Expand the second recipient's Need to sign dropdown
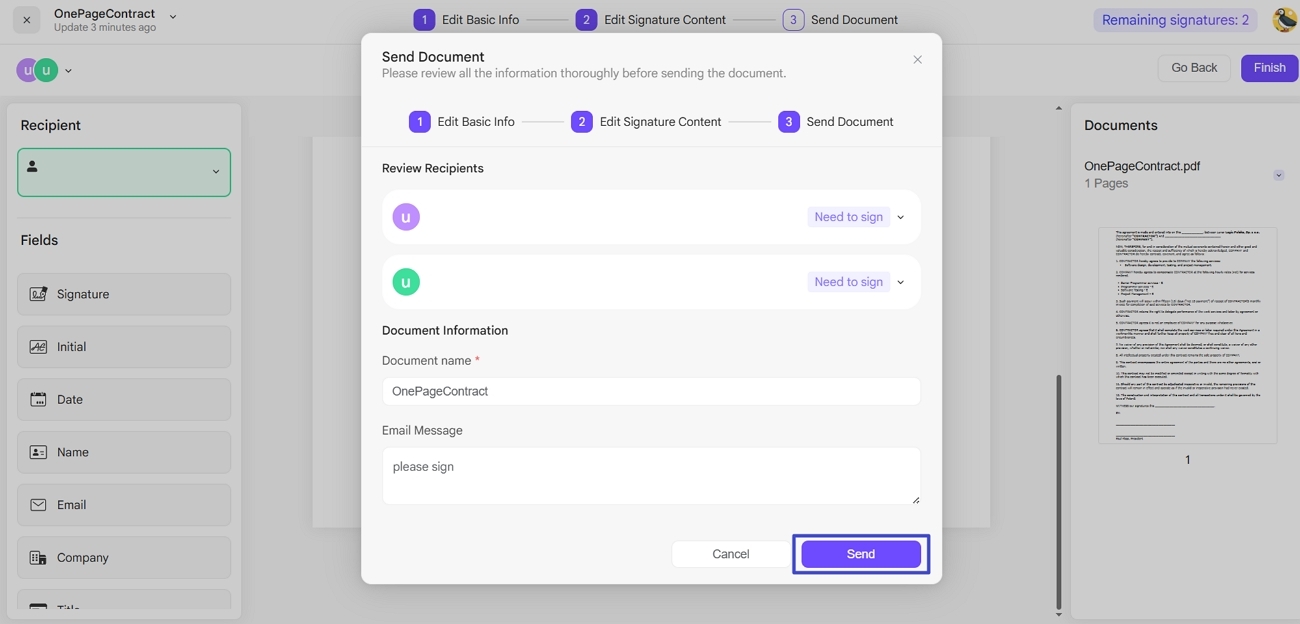The width and height of the screenshot is (1300, 624). tap(900, 282)
